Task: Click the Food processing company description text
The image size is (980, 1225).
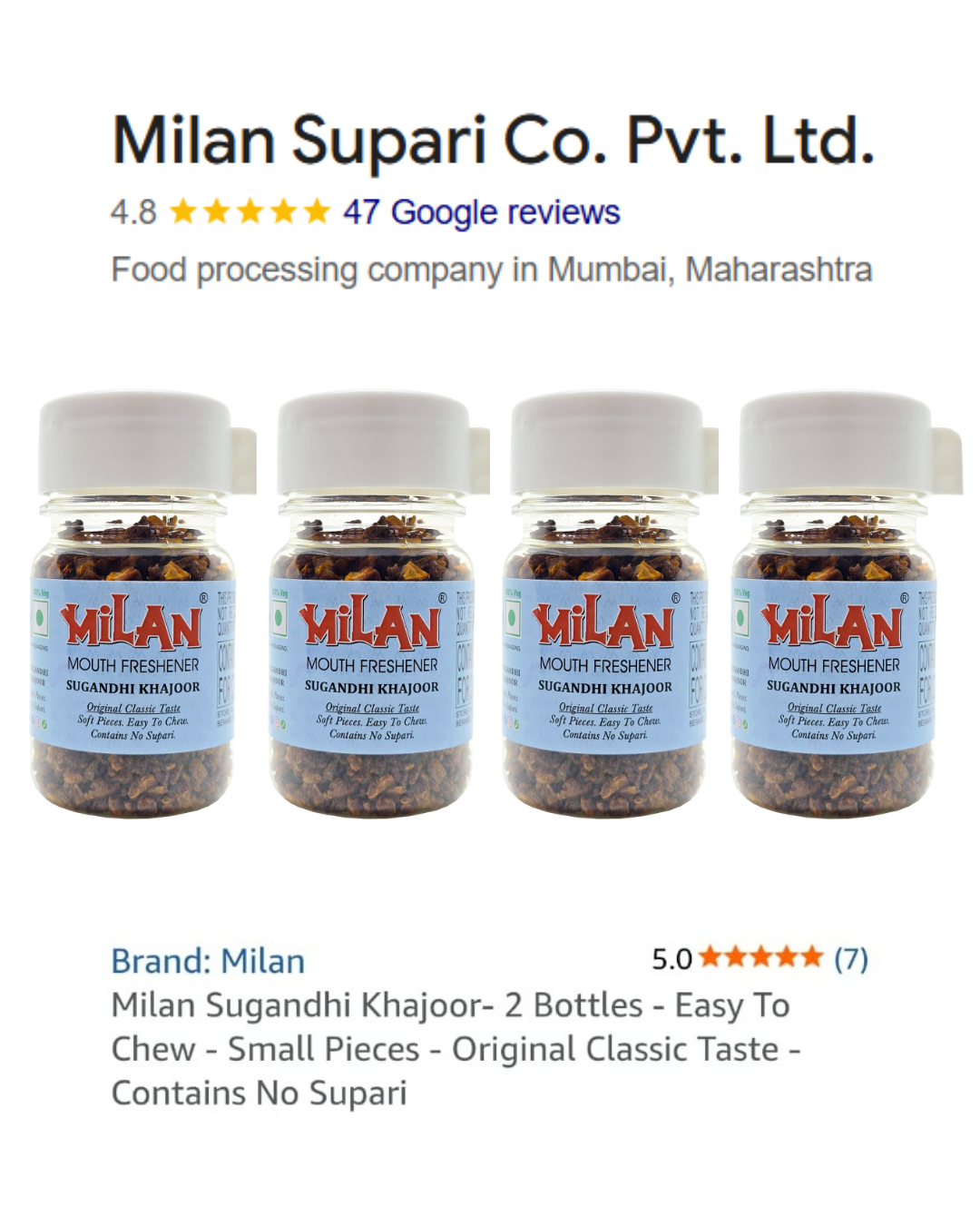Action: 491,269
